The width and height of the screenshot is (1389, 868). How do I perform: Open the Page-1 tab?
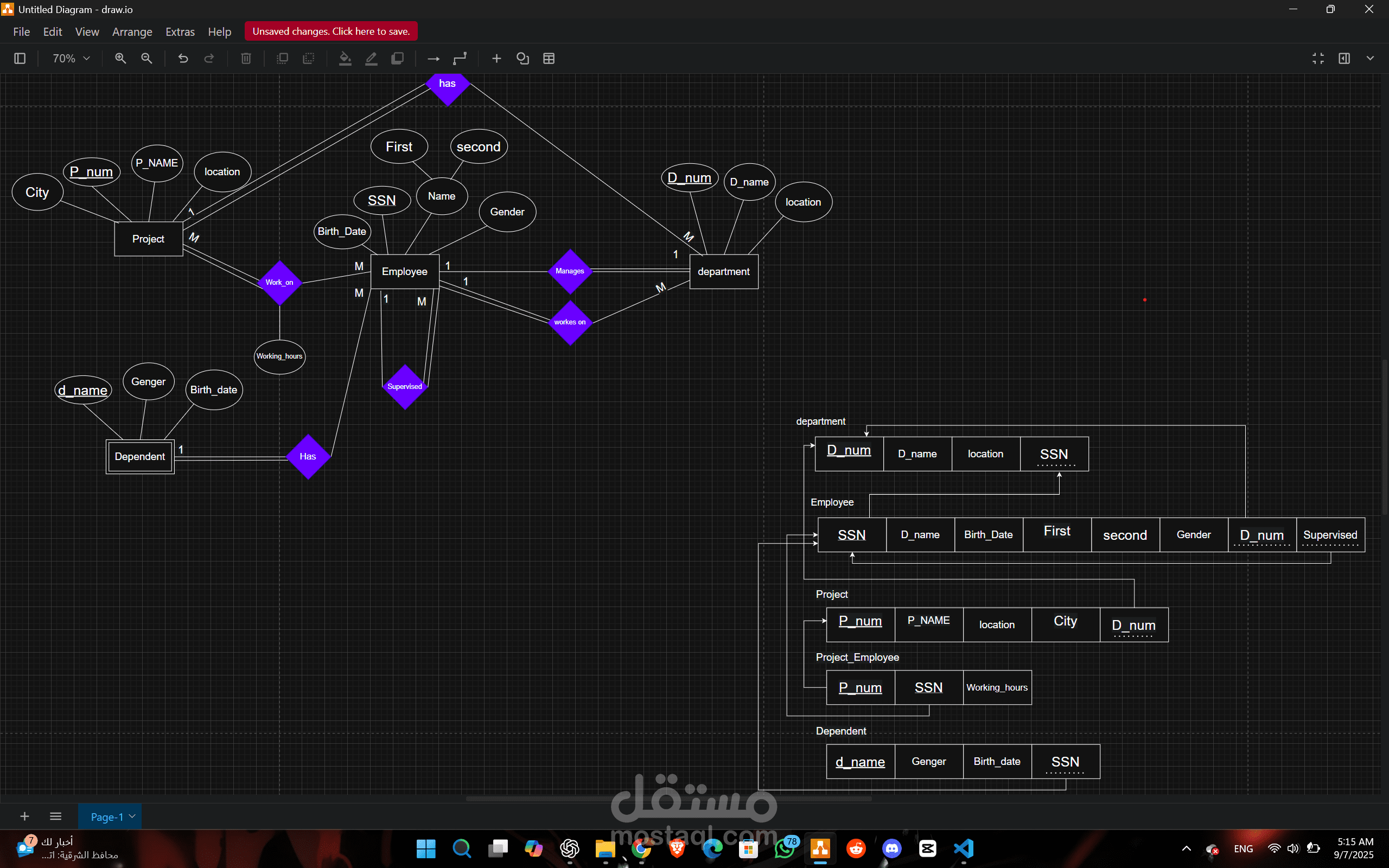(x=110, y=816)
